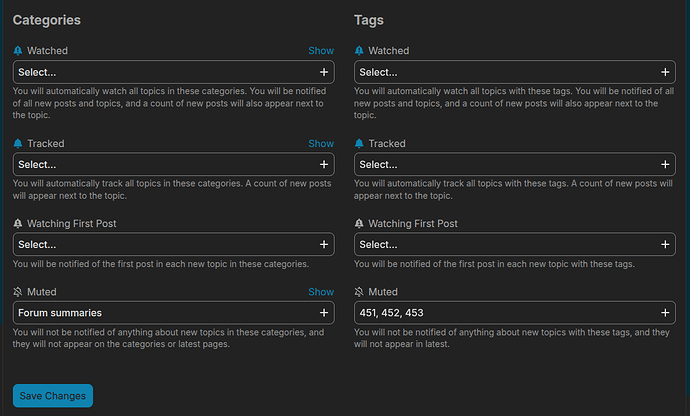Click description under Tags Watched selector

[x=514, y=103]
